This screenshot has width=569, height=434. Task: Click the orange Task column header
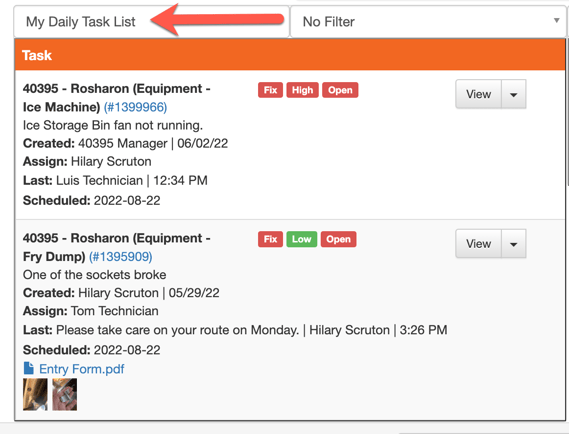[x=290, y=55]
